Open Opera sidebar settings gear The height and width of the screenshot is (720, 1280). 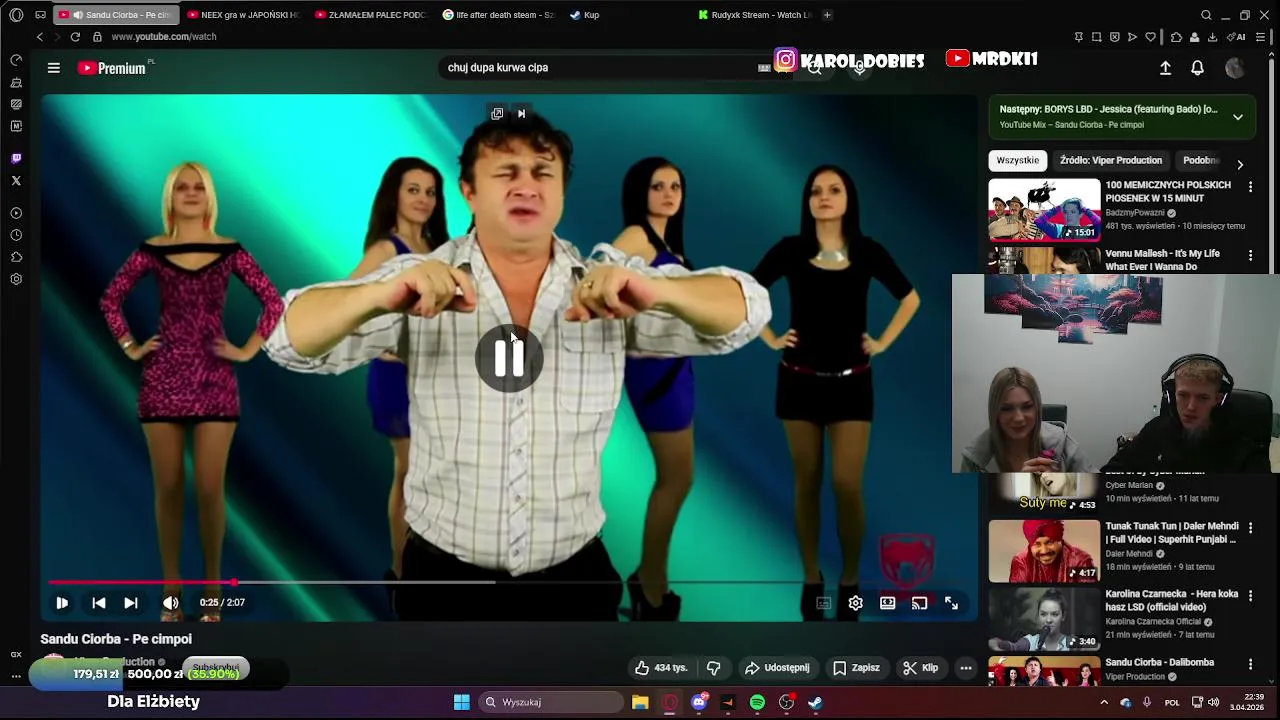tap(16, 279)
